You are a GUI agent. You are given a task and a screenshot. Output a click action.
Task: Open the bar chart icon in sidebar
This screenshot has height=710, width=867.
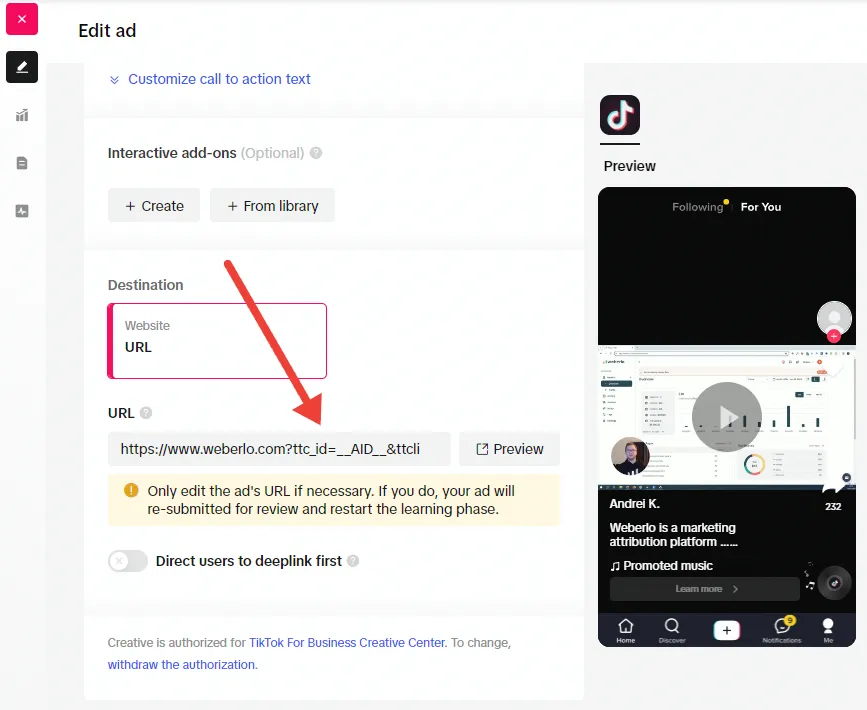coord(22,115)
